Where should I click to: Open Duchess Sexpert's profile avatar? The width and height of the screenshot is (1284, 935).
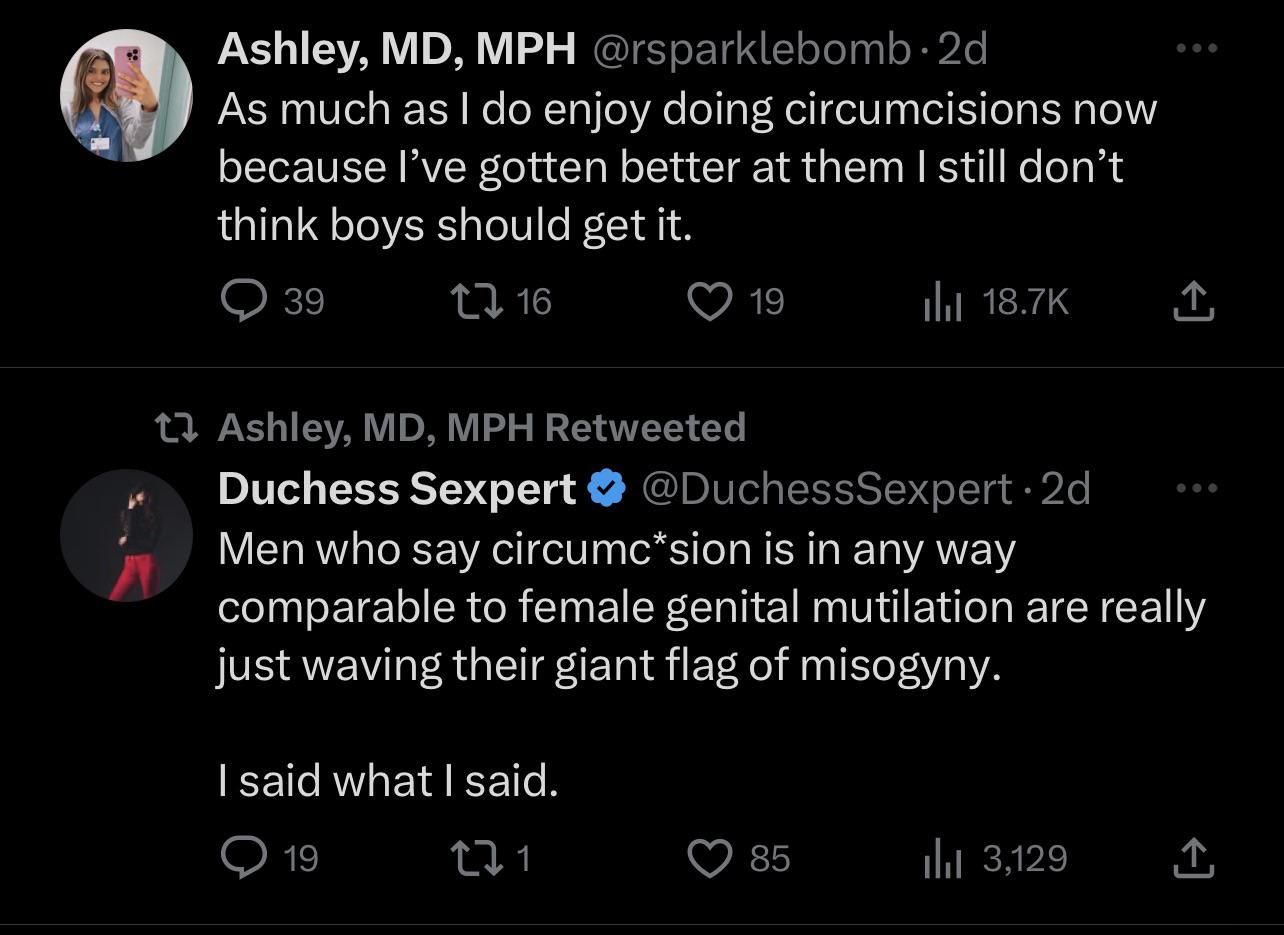(x=126, y=535)
